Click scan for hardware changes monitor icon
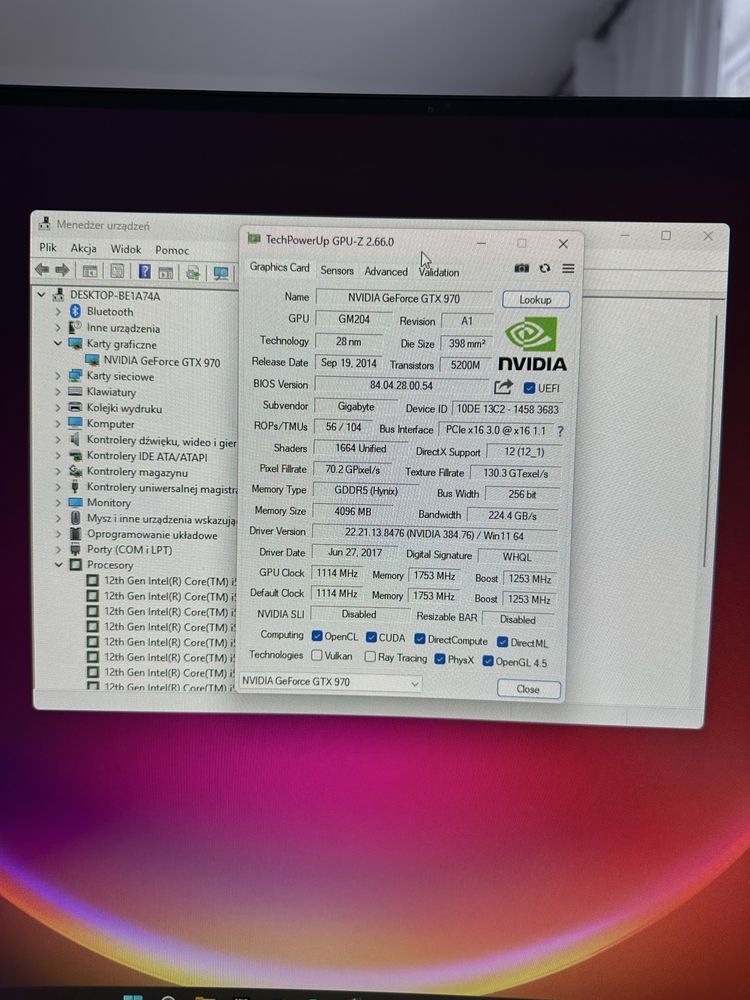 point(221,274)
